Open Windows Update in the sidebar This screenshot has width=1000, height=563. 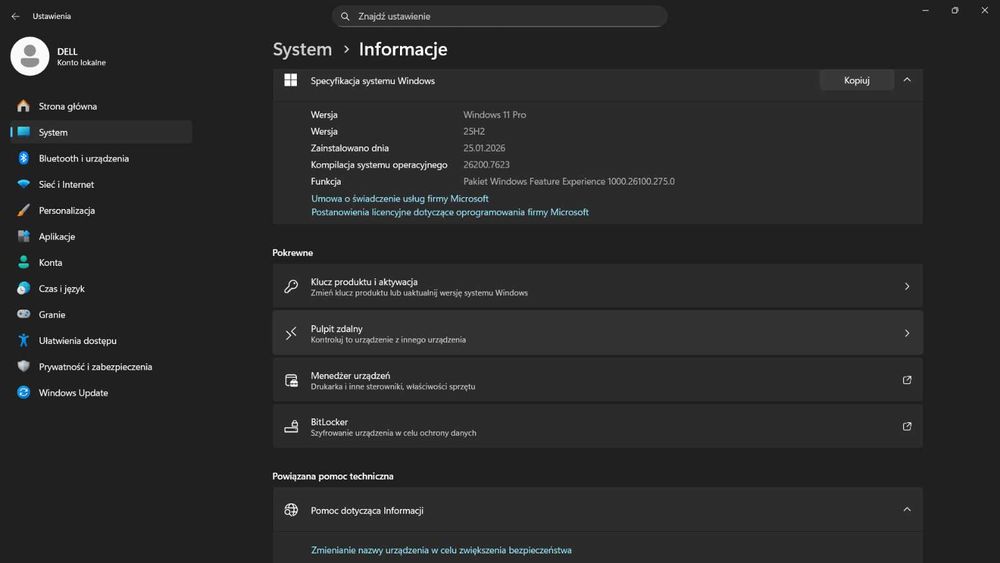click(101, 393)
